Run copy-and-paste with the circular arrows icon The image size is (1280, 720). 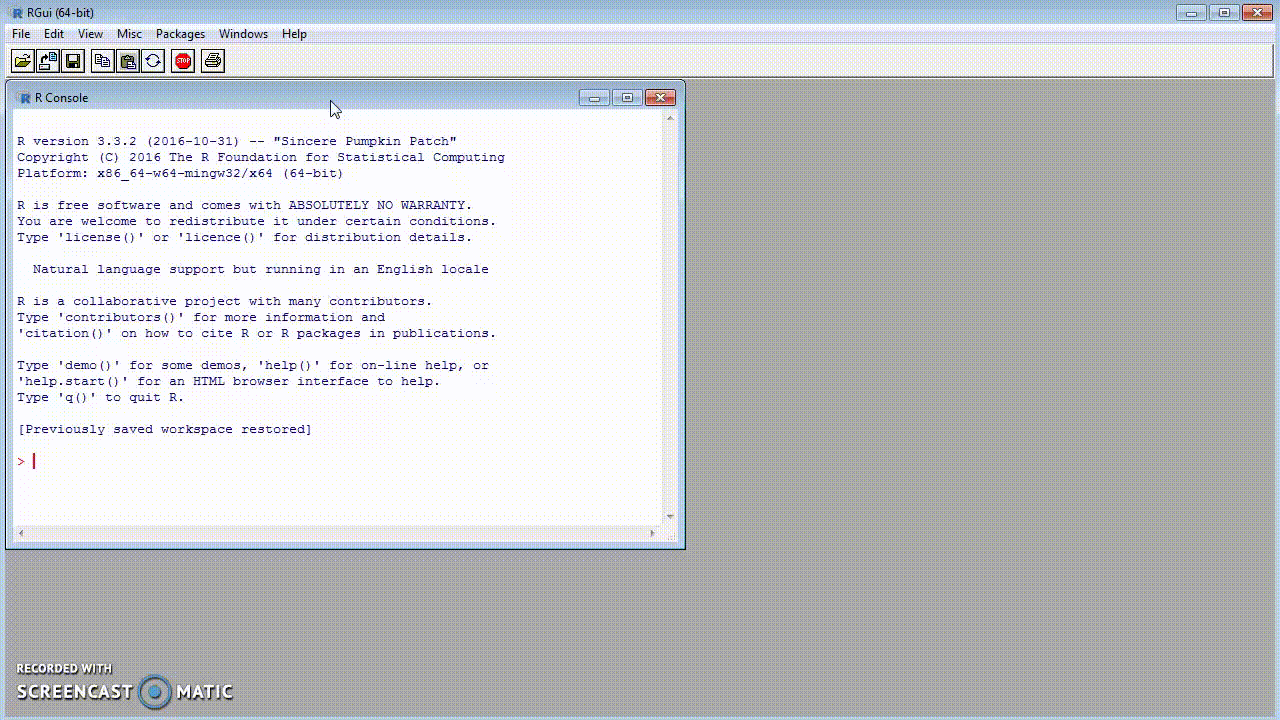[x=153, y=60]
